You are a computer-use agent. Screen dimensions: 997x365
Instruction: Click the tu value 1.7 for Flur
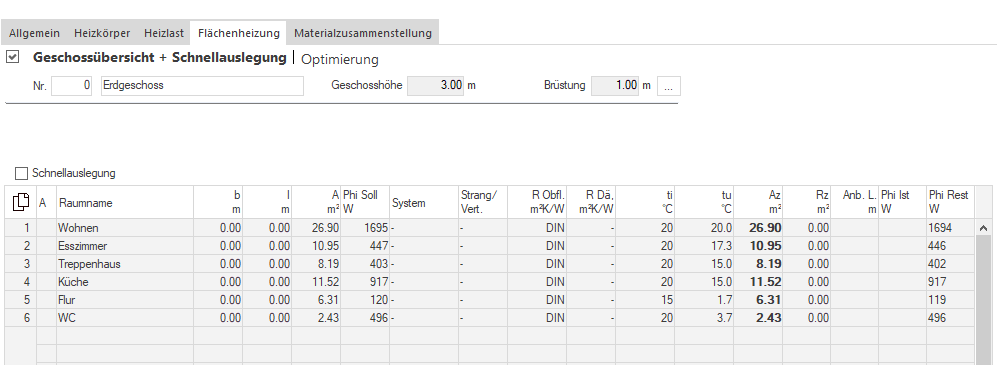click(x=704, y=300)
